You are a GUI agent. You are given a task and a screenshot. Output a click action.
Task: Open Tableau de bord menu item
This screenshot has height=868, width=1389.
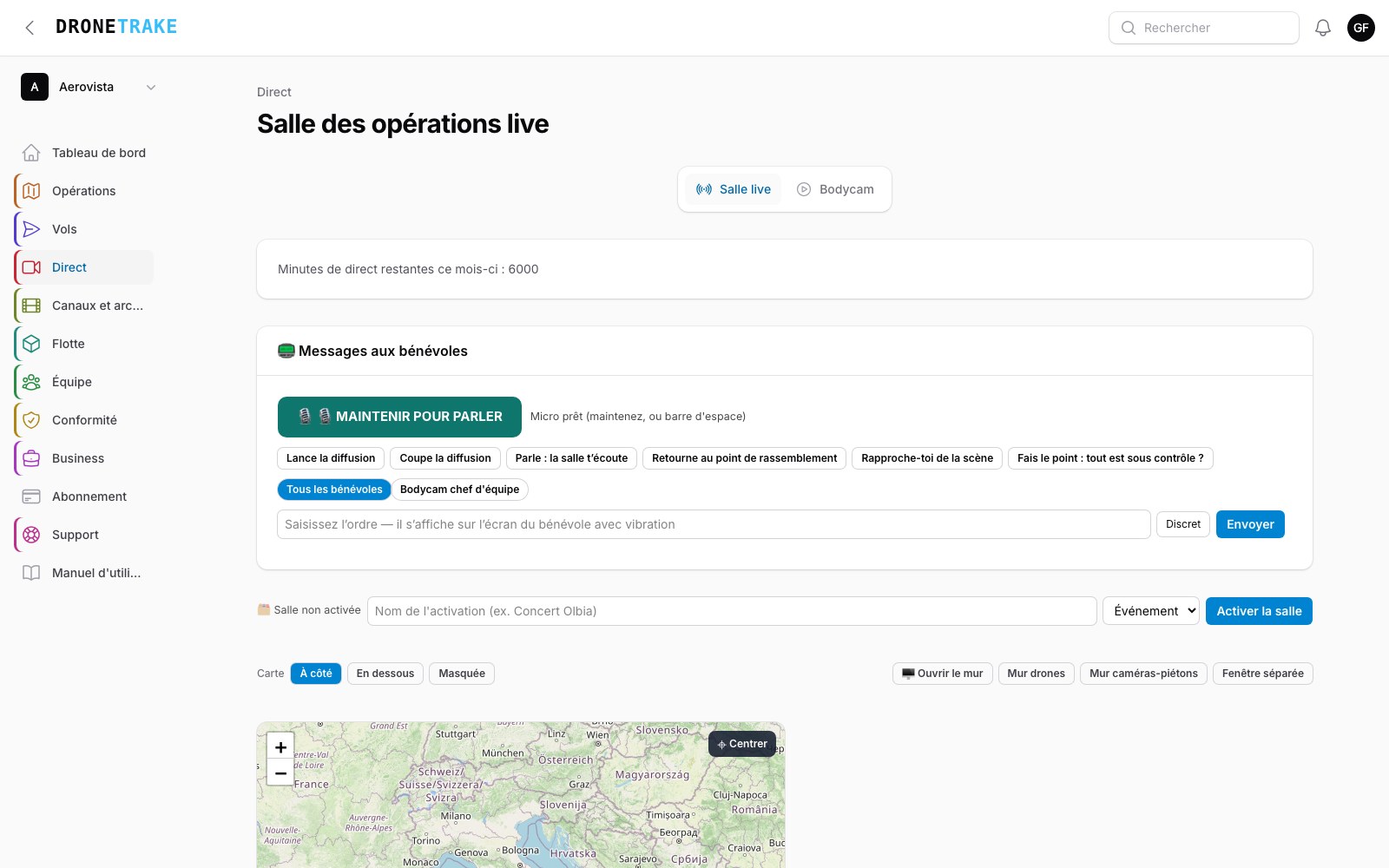pyautogui.click(x=84, y=153)
